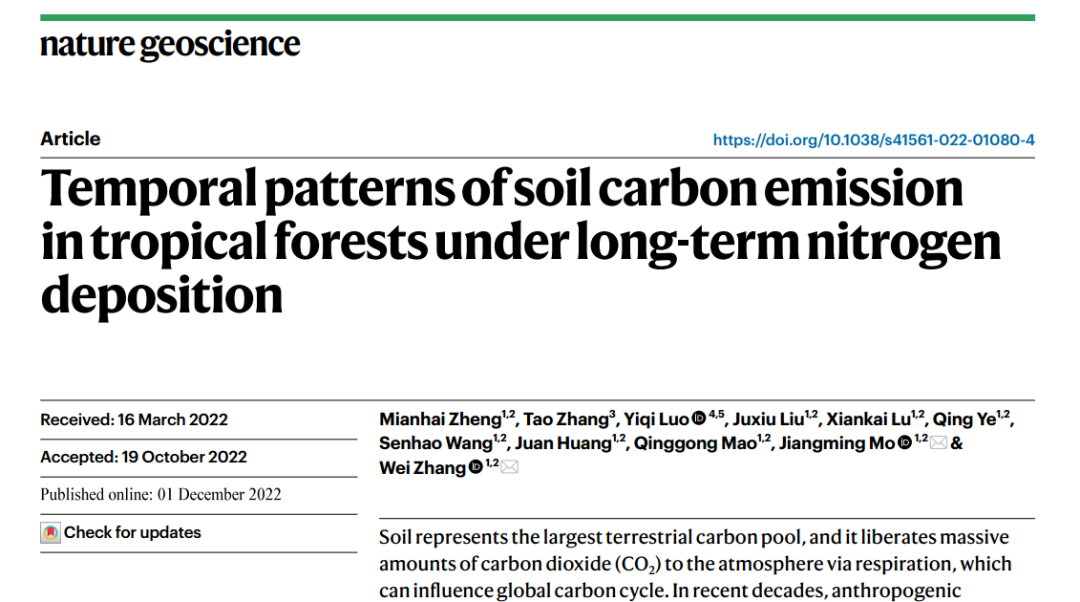Click the email envelope after Jiangming Mo
Viewport: 1080px width, 602px height.
tap(938, 443)
